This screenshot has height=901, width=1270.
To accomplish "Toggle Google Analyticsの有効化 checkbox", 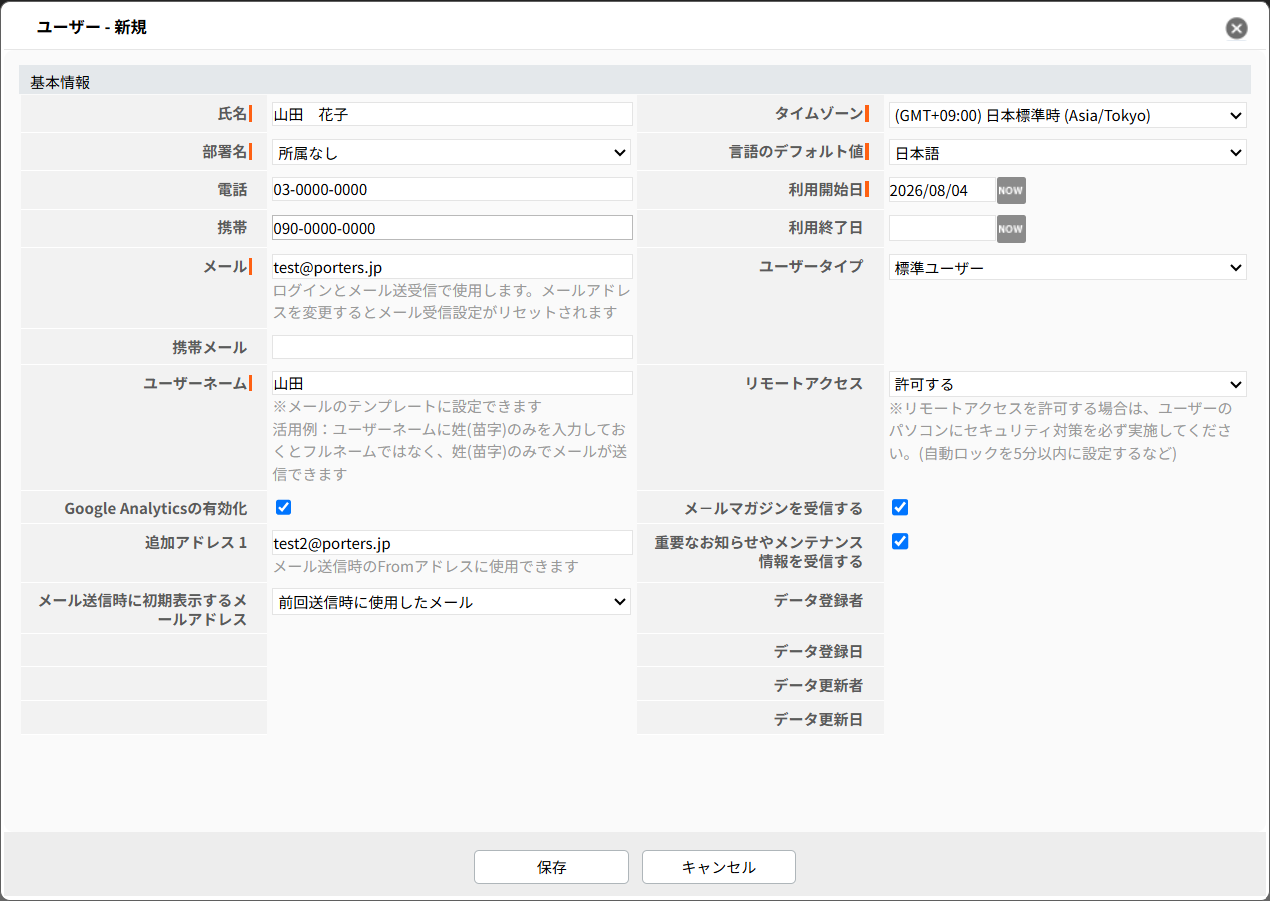I will (x=283, y=507).
